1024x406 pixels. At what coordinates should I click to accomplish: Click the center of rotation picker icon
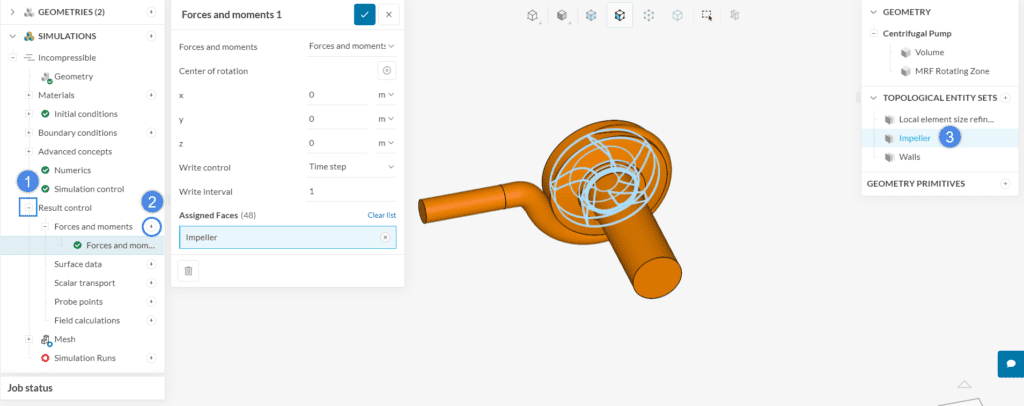387,70
